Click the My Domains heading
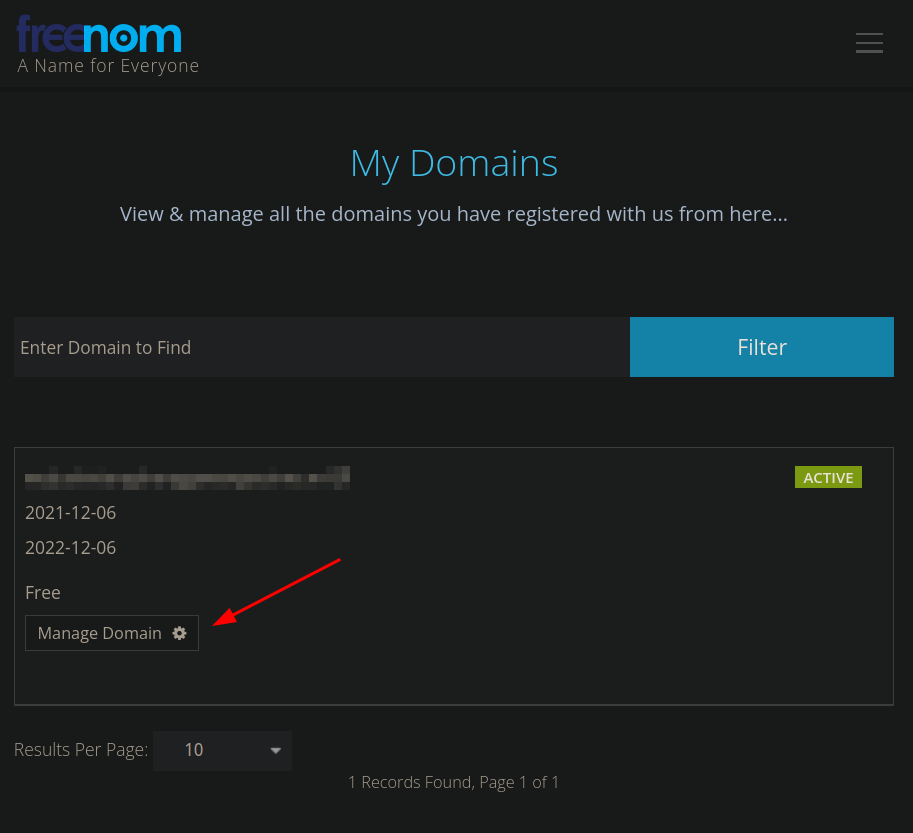The height and width of the screenshot is (833, 913). [x=454, y=163]
